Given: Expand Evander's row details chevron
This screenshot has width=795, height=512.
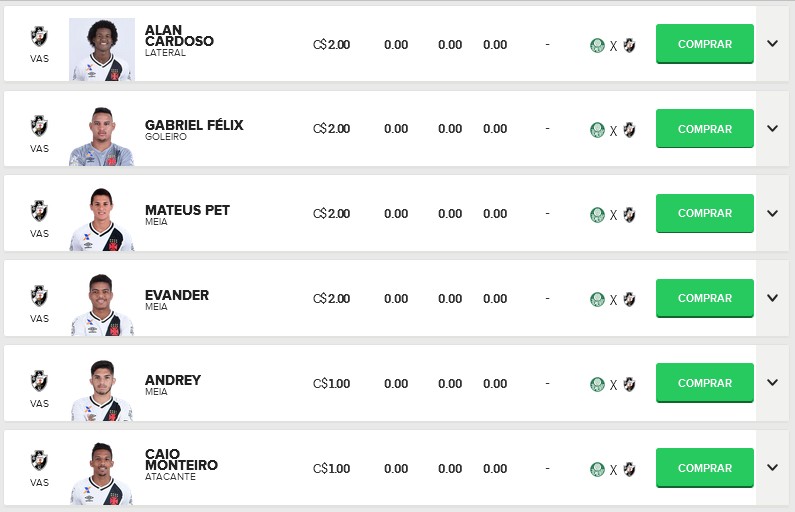Looking at the screenshot, I should coord(772,298).
